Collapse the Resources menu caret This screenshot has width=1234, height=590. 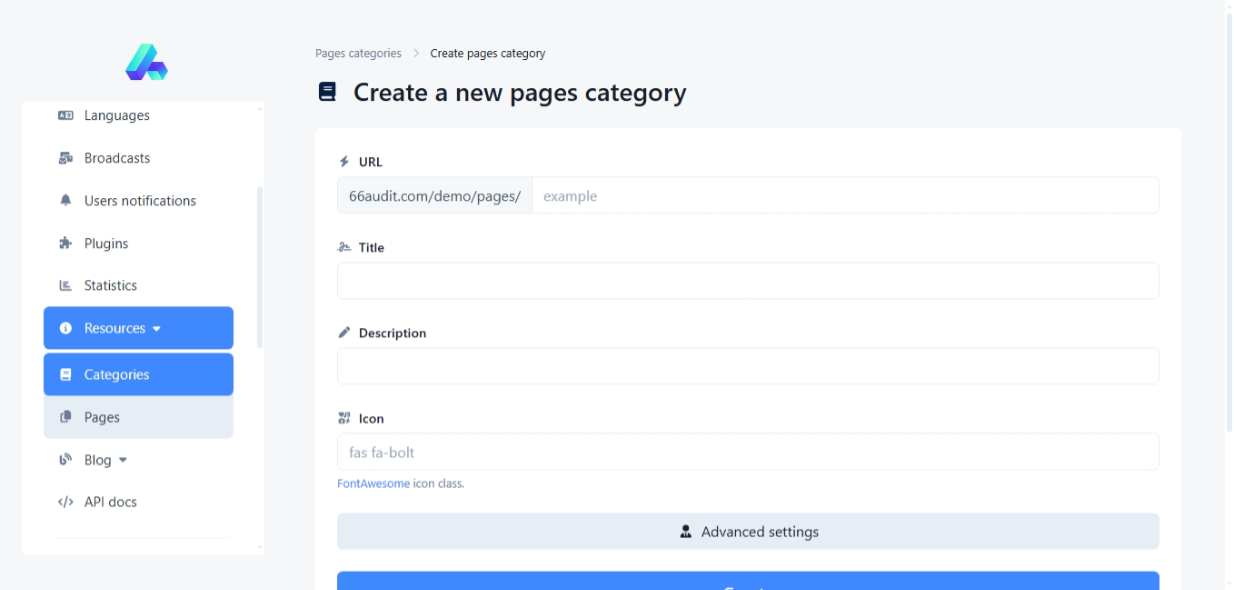click(x=157, y=329)
